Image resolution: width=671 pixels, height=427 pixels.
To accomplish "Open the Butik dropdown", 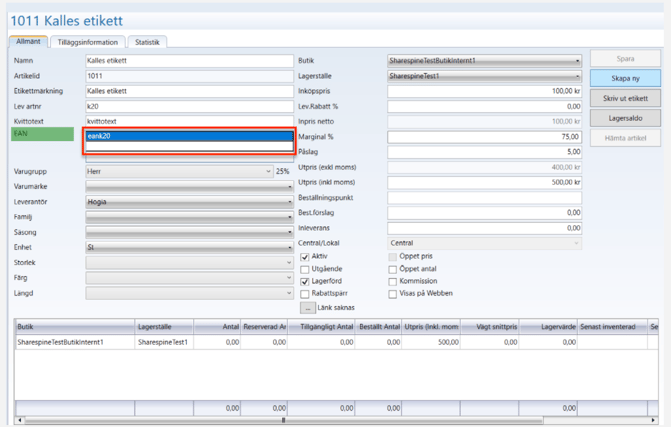I will click(484, 61).
